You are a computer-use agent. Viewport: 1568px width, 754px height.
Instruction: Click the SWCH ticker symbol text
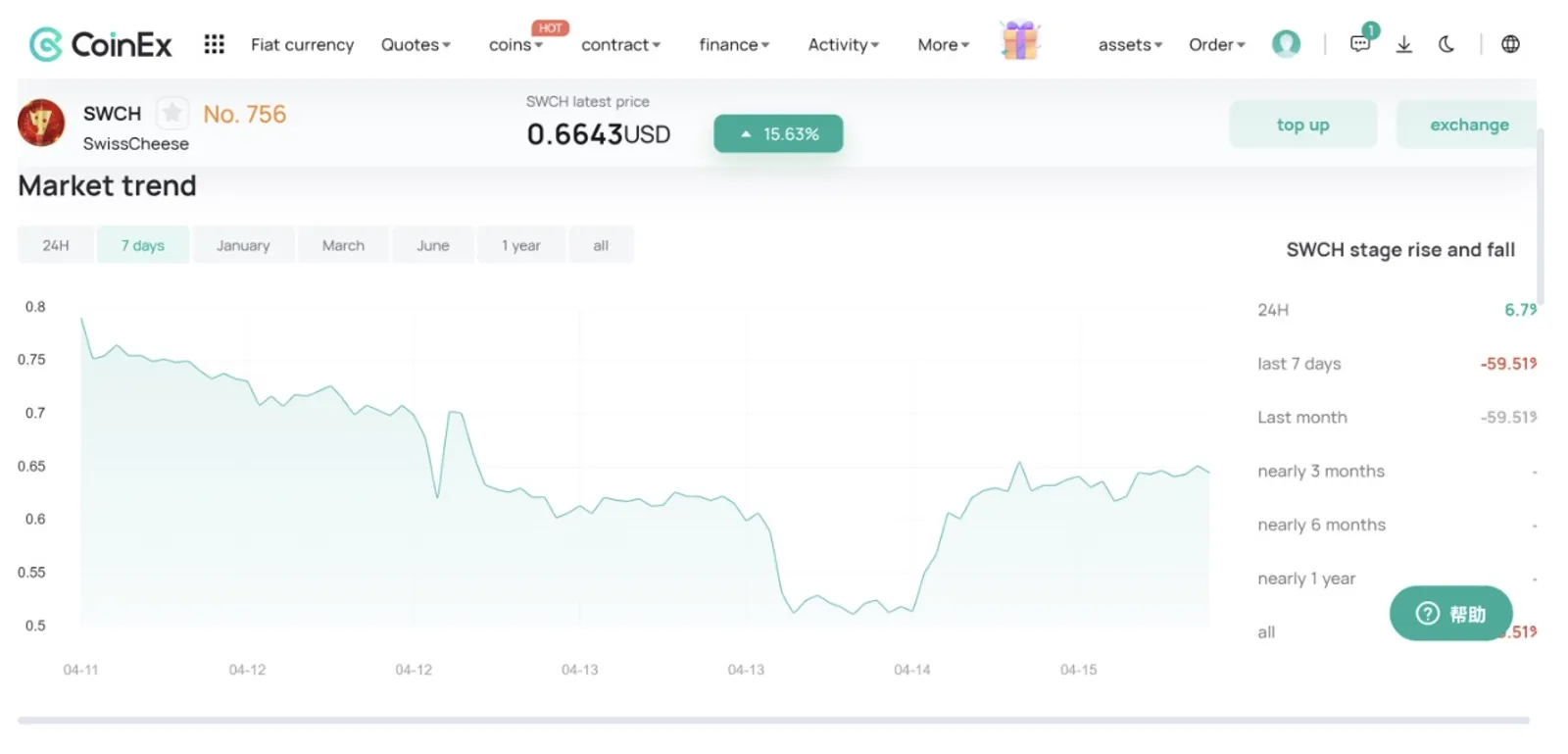point(113,114)
